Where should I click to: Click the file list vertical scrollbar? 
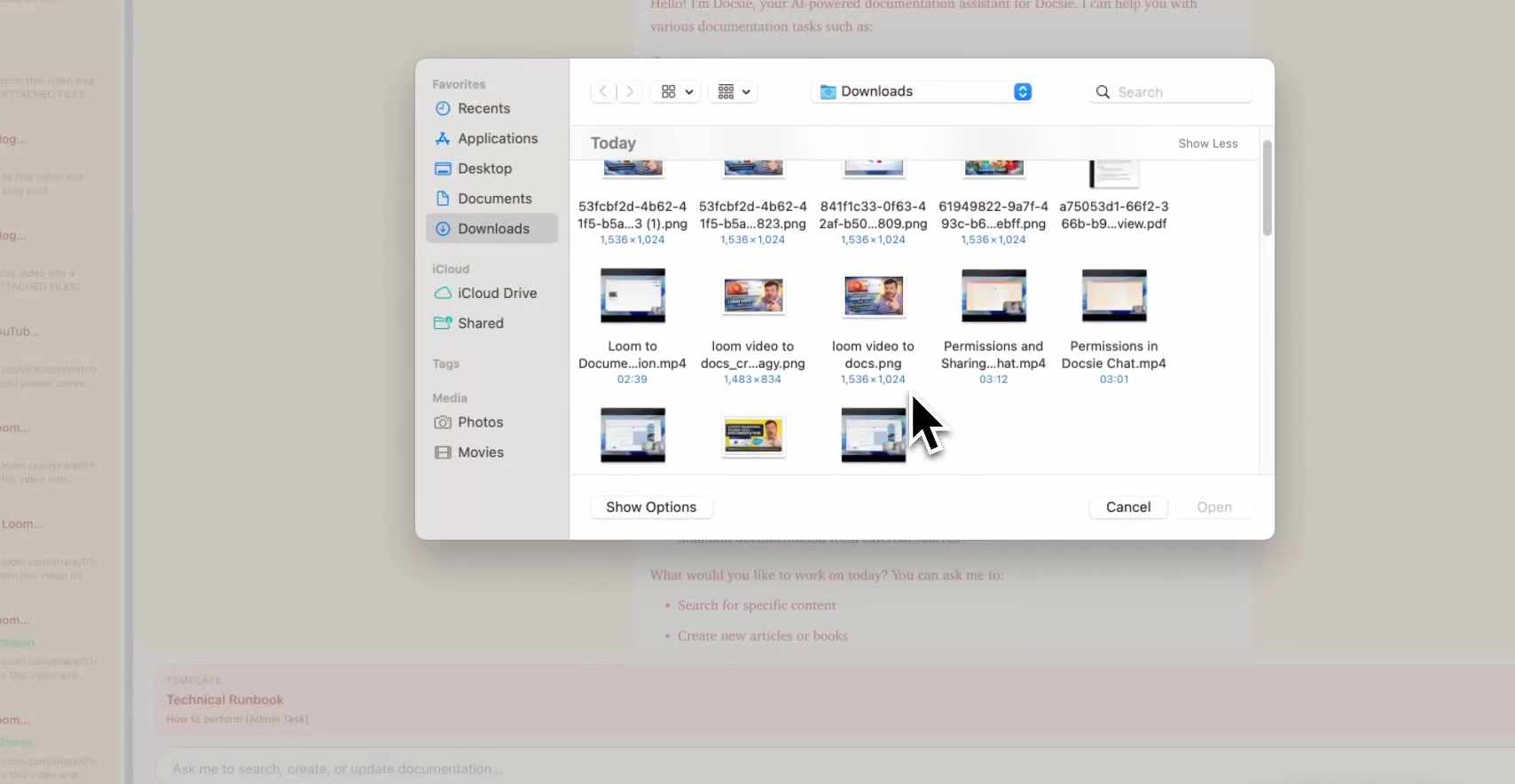click(1267, 188)
